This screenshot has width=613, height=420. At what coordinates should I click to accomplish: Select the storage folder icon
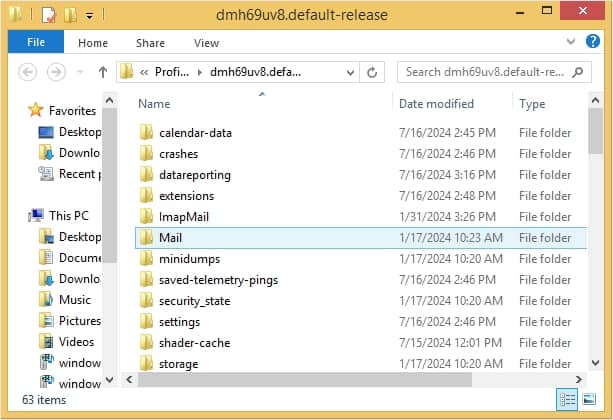146,364
